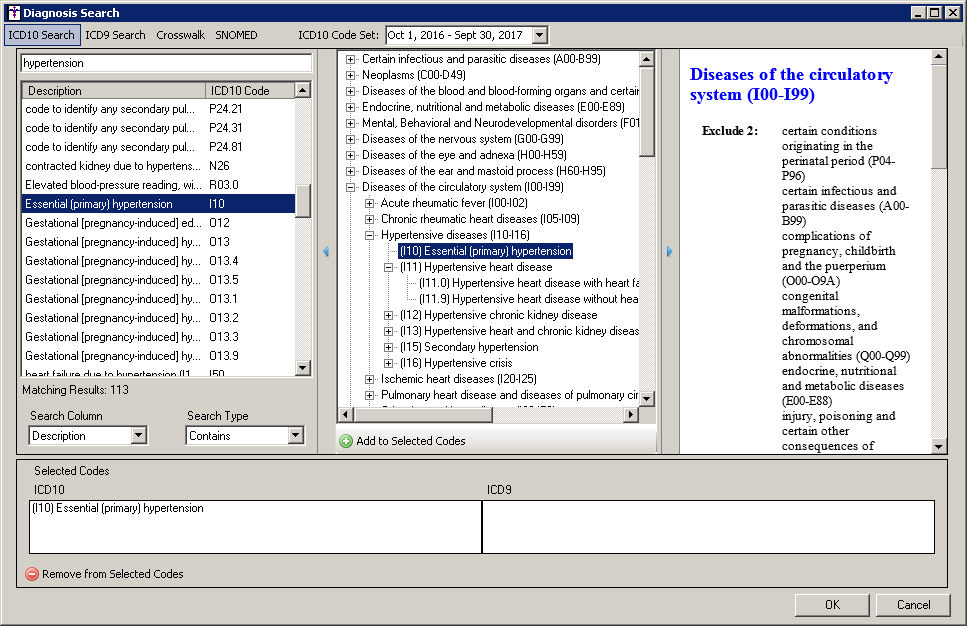Collapse Hypertensive diseases (I10-I16) node

pos(370,235)
